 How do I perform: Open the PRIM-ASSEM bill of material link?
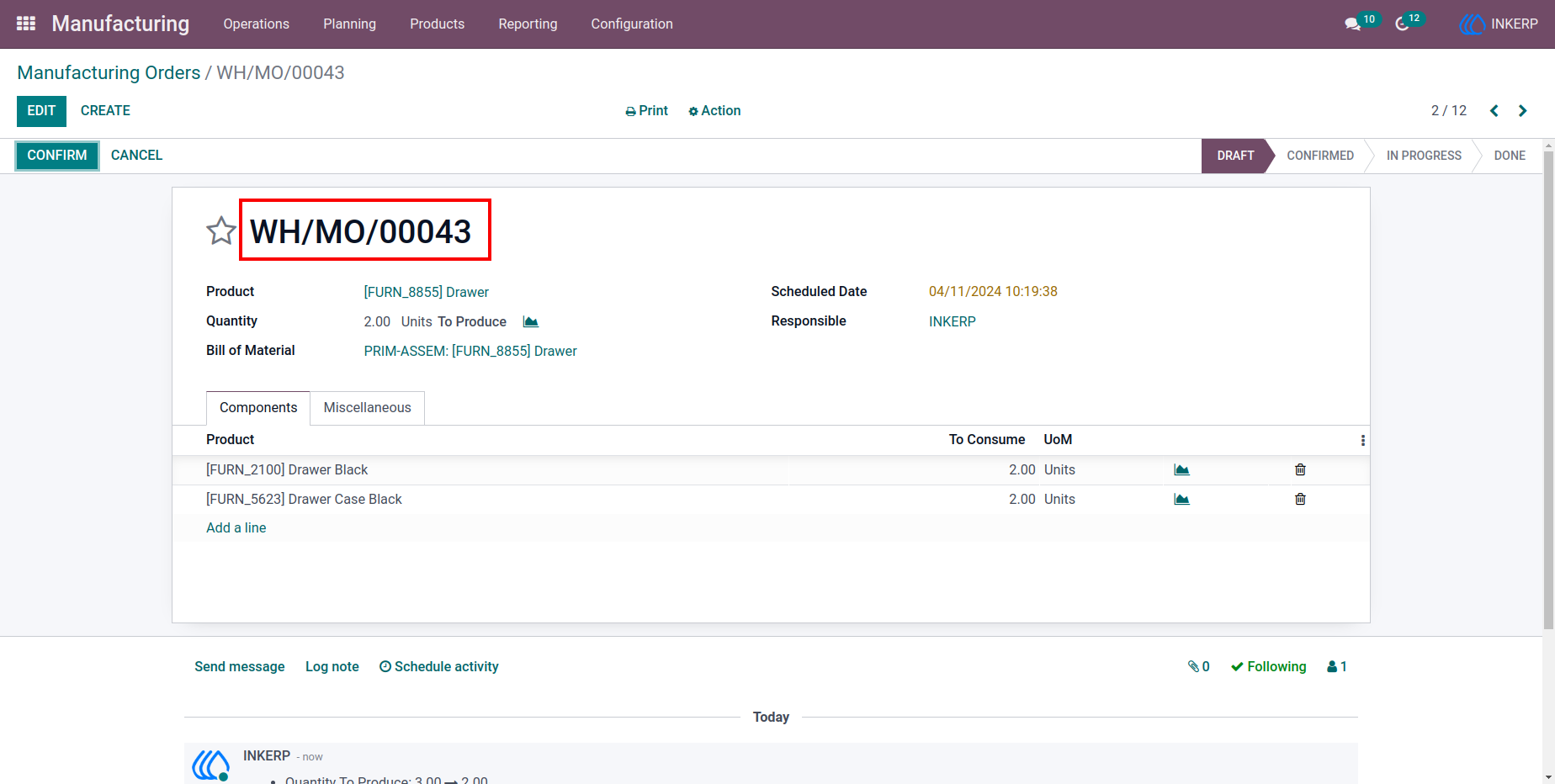(x=470, y=351)
